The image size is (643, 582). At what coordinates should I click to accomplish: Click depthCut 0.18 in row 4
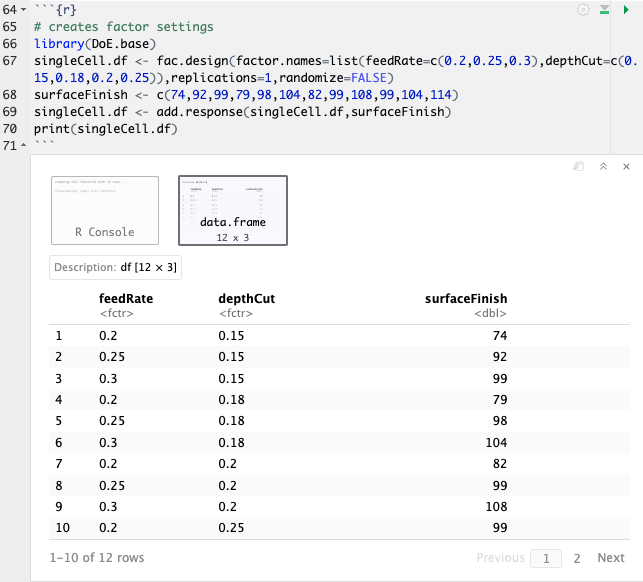(231, 399)
